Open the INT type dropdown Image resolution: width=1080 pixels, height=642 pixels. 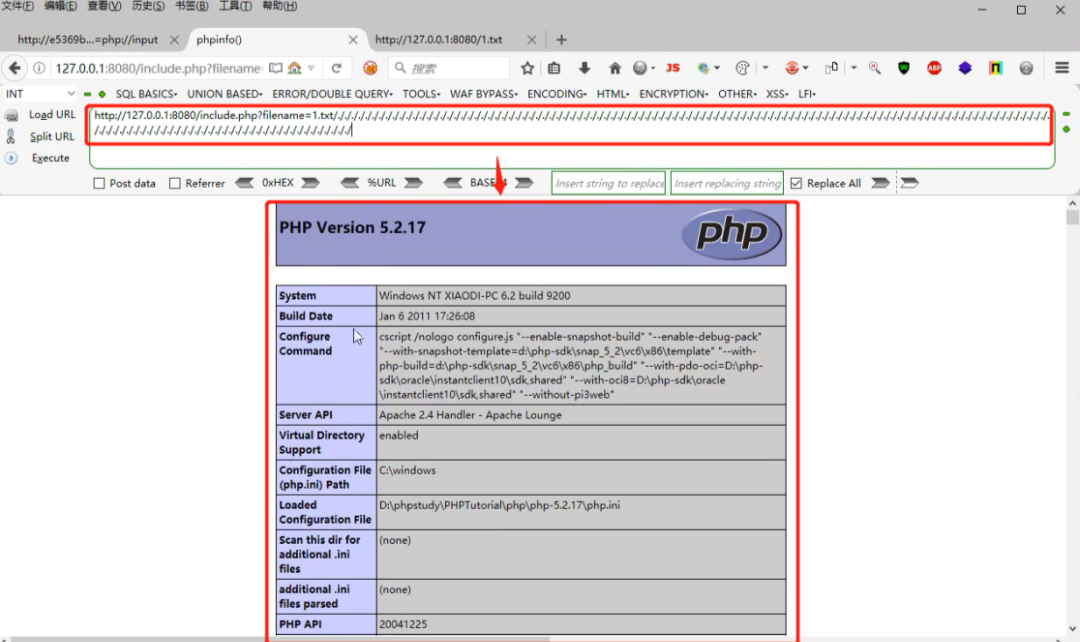tap(40, 94)
